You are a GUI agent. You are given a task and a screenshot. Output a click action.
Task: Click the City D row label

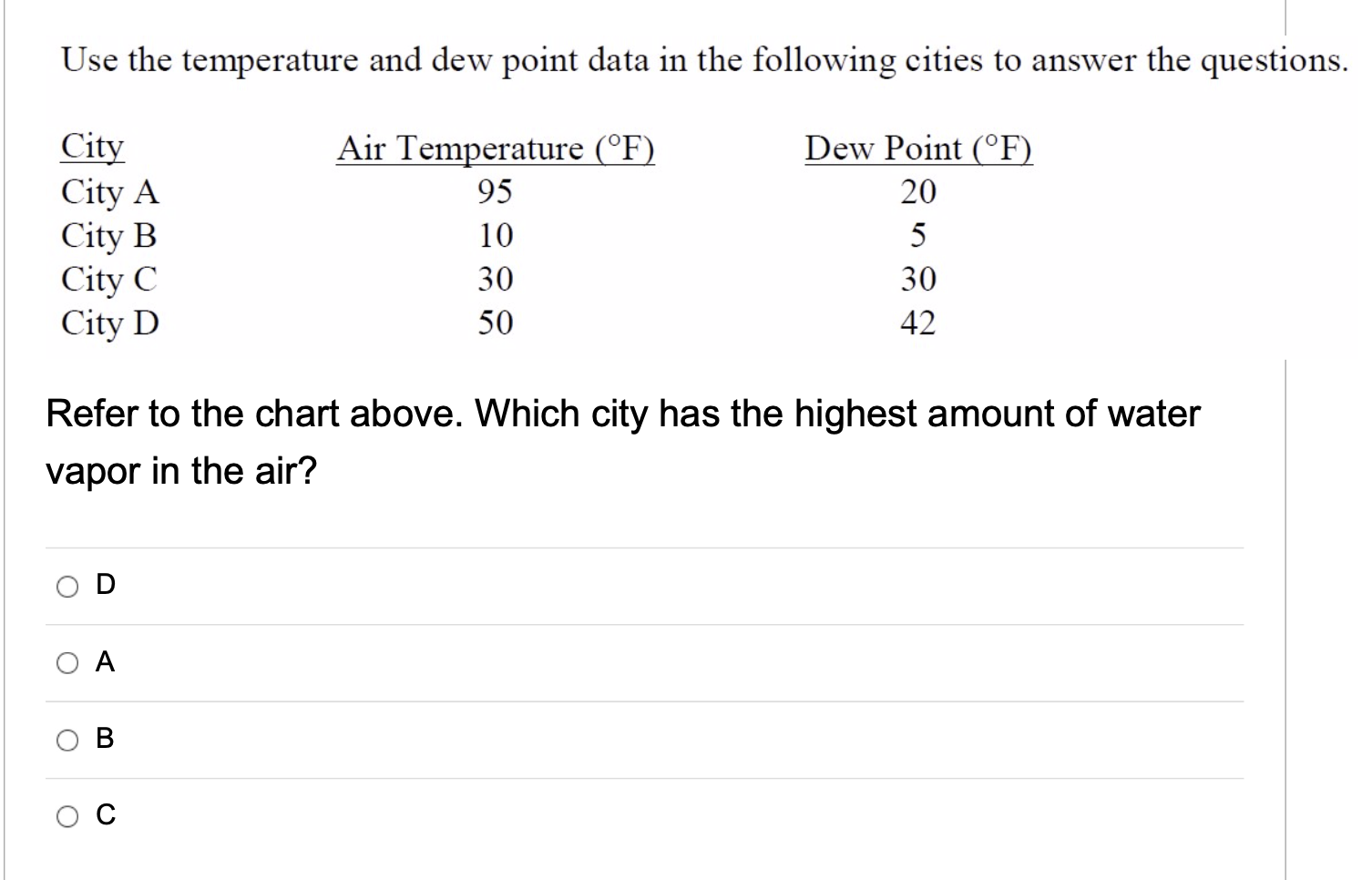coord(108,322)
